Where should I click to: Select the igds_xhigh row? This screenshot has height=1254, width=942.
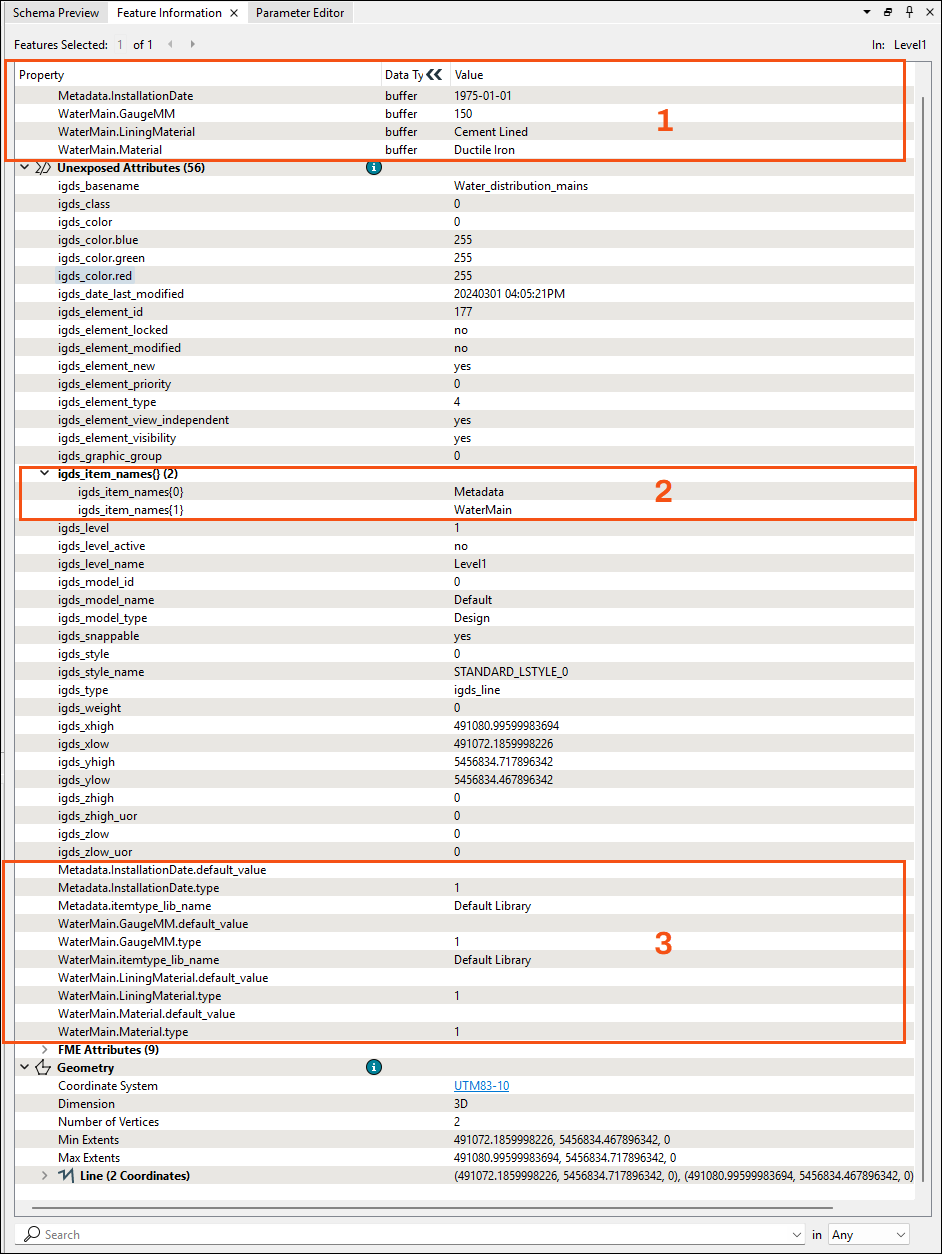point(464,726)
